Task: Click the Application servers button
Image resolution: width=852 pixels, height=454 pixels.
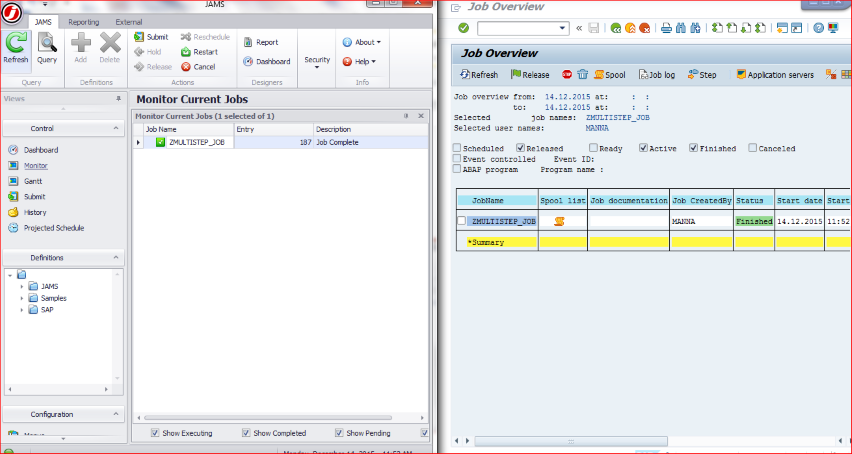Action: [775, 74]
